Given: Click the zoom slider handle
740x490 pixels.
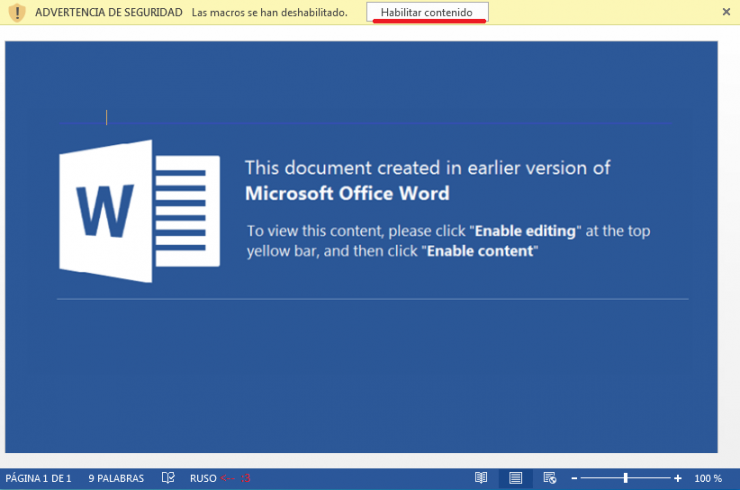Looking at the screenshot, I should pos(626,478).
